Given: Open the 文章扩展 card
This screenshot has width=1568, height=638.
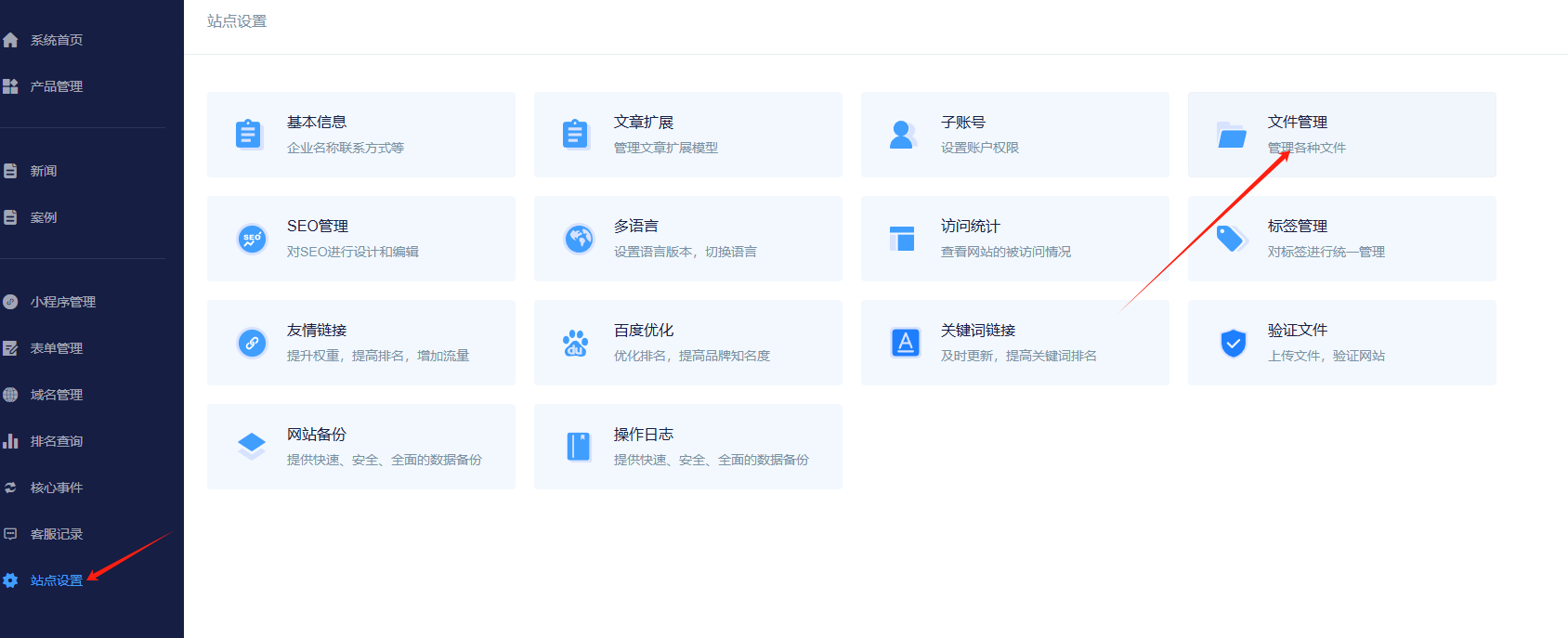Looking at the screenshot, I should click(687, 135).
